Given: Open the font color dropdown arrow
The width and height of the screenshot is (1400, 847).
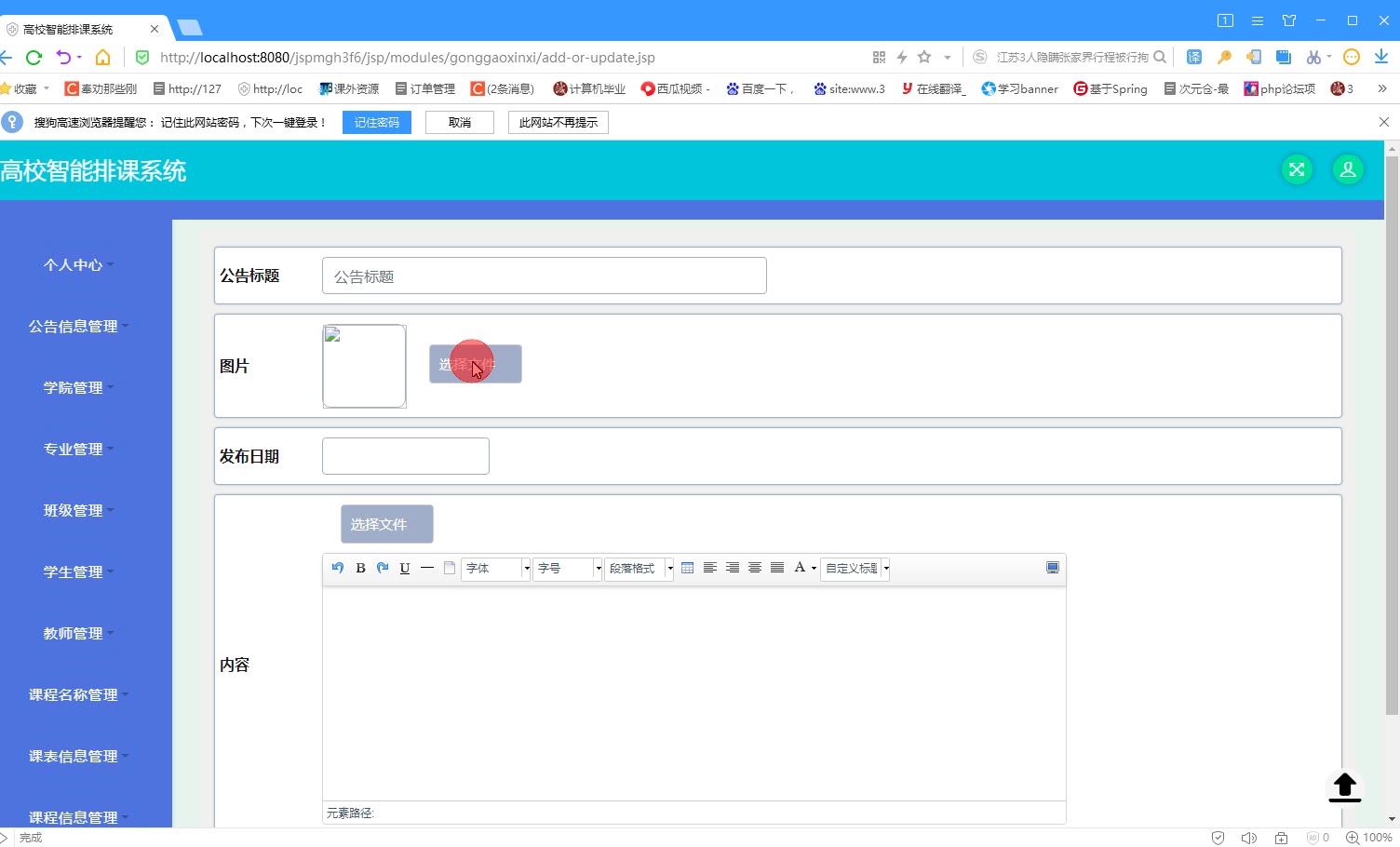Looking at the screenshot, I should click(x=814, y=568).
